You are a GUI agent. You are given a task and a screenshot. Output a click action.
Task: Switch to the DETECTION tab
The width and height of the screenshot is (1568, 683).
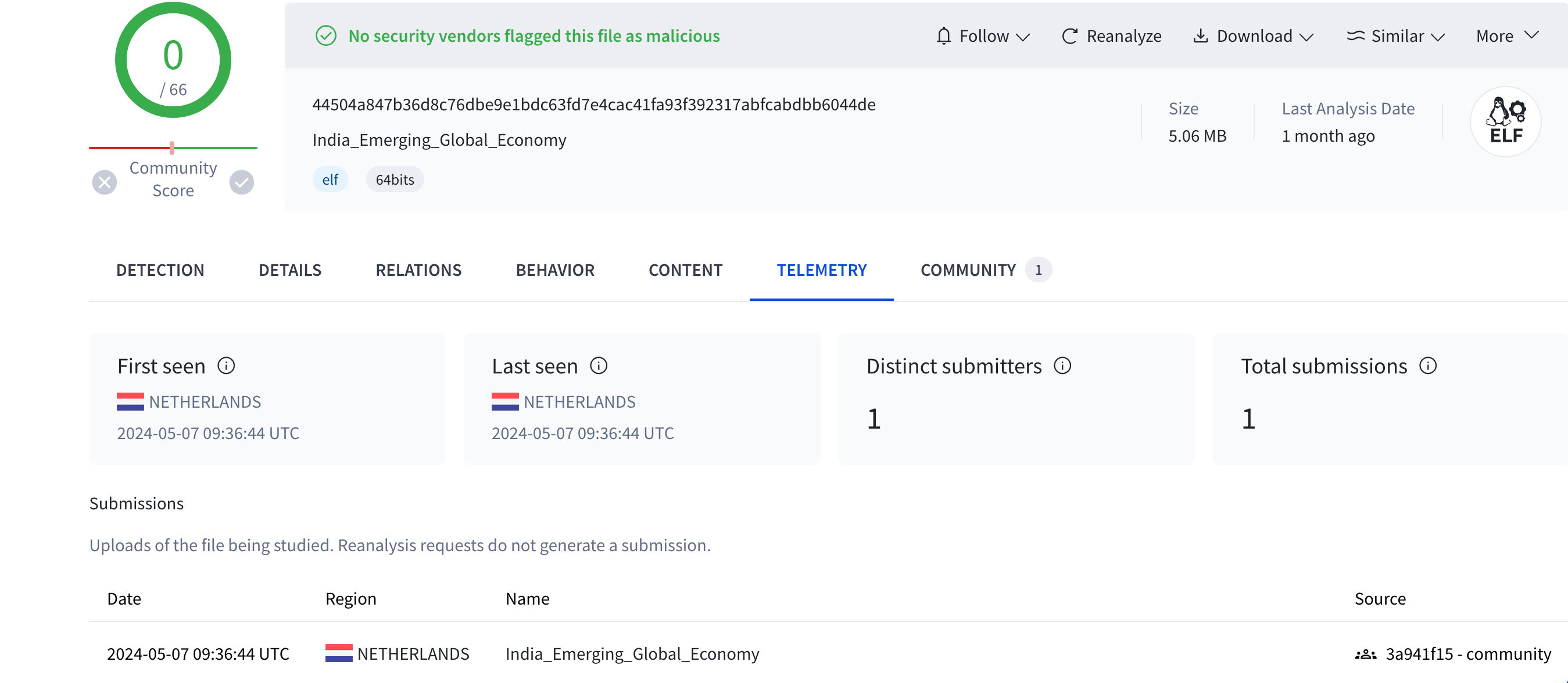160,269
